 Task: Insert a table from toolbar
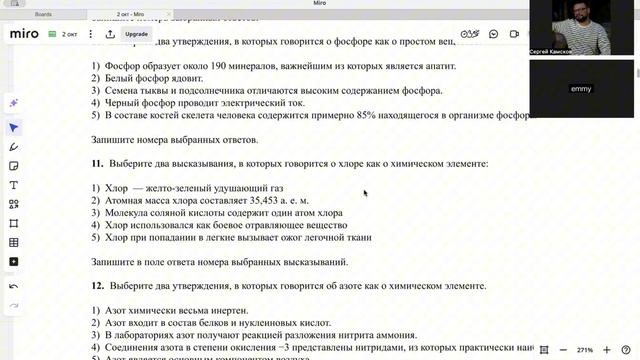coord(13,242)
